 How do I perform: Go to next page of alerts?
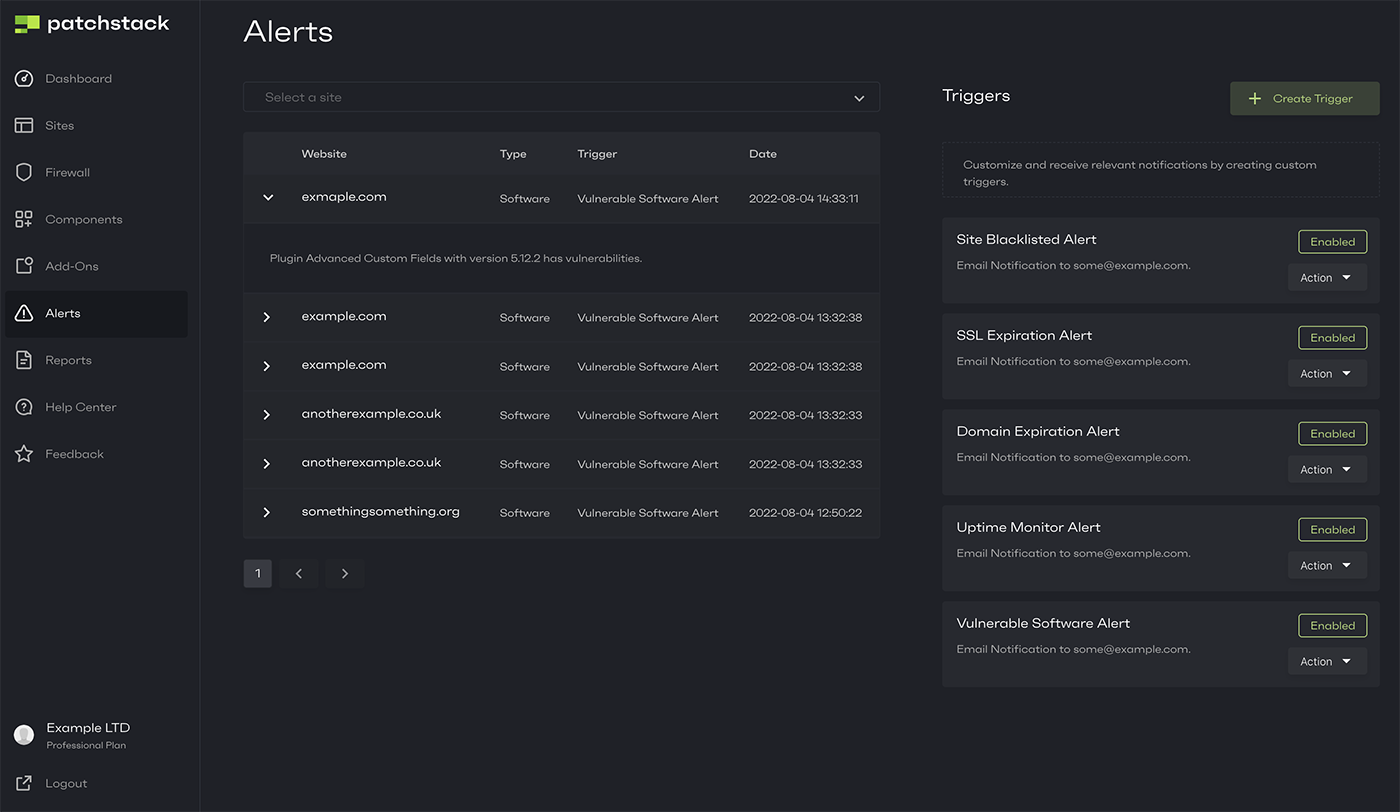point(345,574)
